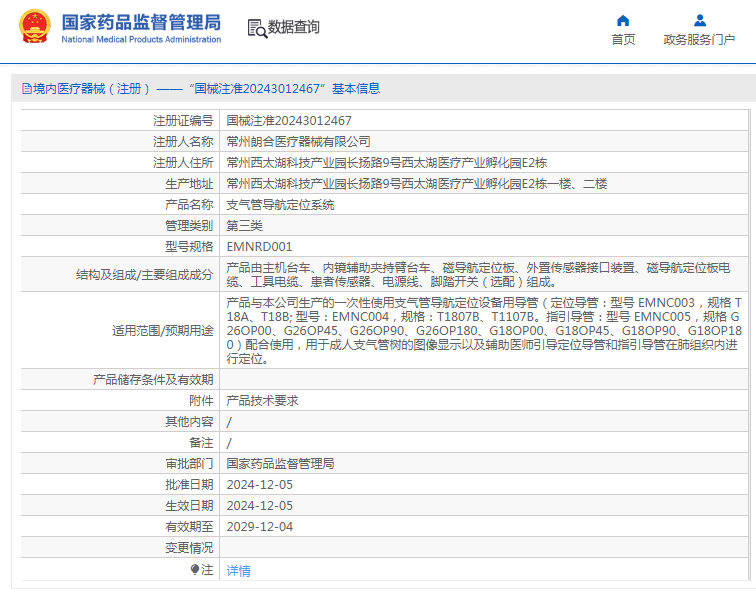This screenshot has width=756, height=589.
Task: Click the product name 支气管导航定位系统
Action: pyautogui.click(x=281, y=205)
